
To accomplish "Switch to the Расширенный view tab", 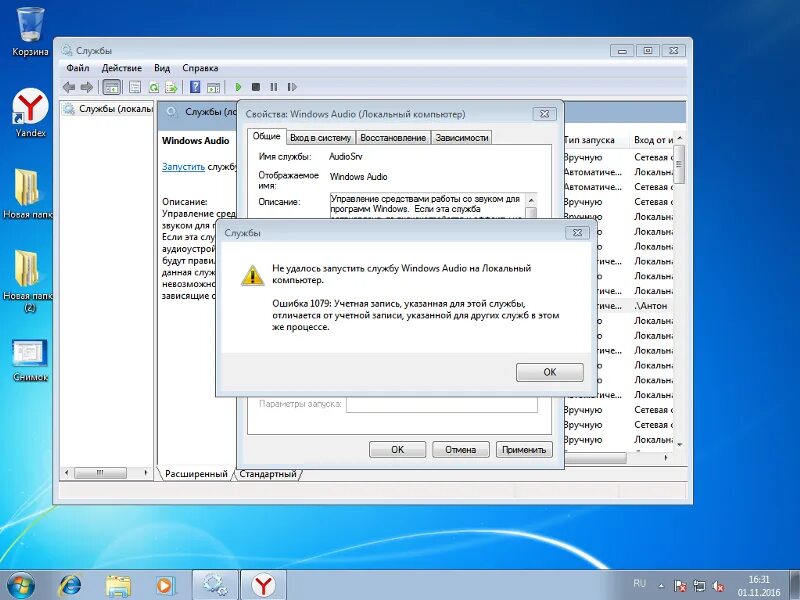I will point(196,474).
